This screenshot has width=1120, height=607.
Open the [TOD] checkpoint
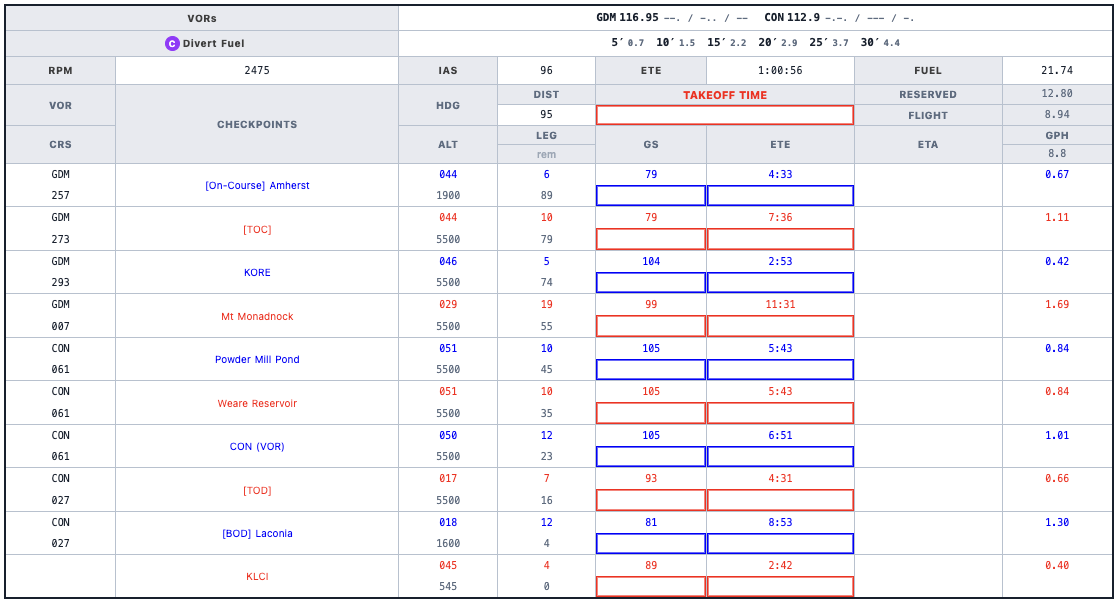click(x=257, y=491)
